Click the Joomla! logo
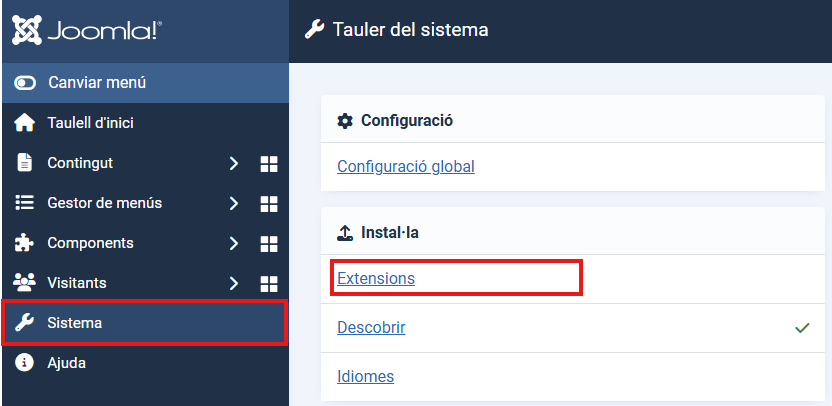 point(86,30)
